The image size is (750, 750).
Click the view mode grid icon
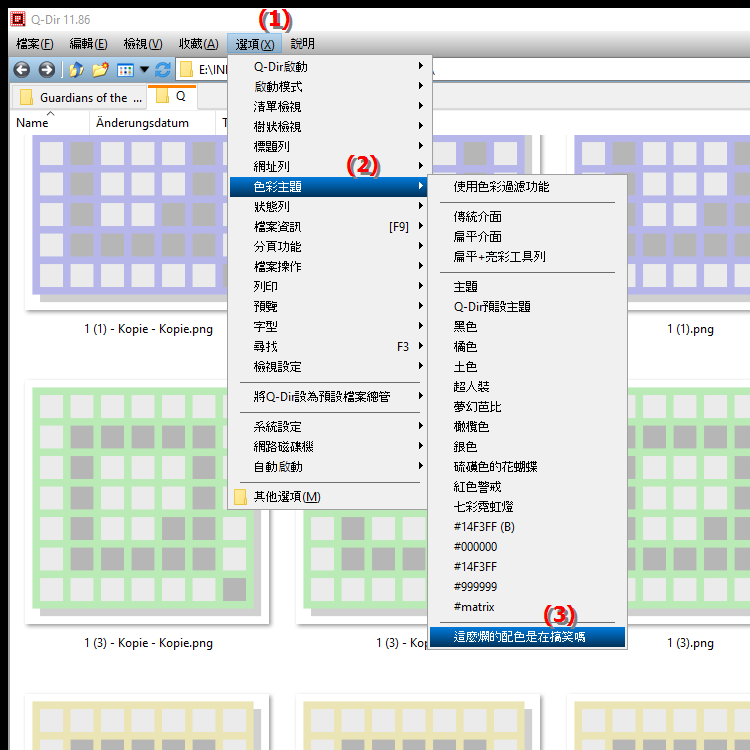125,70
